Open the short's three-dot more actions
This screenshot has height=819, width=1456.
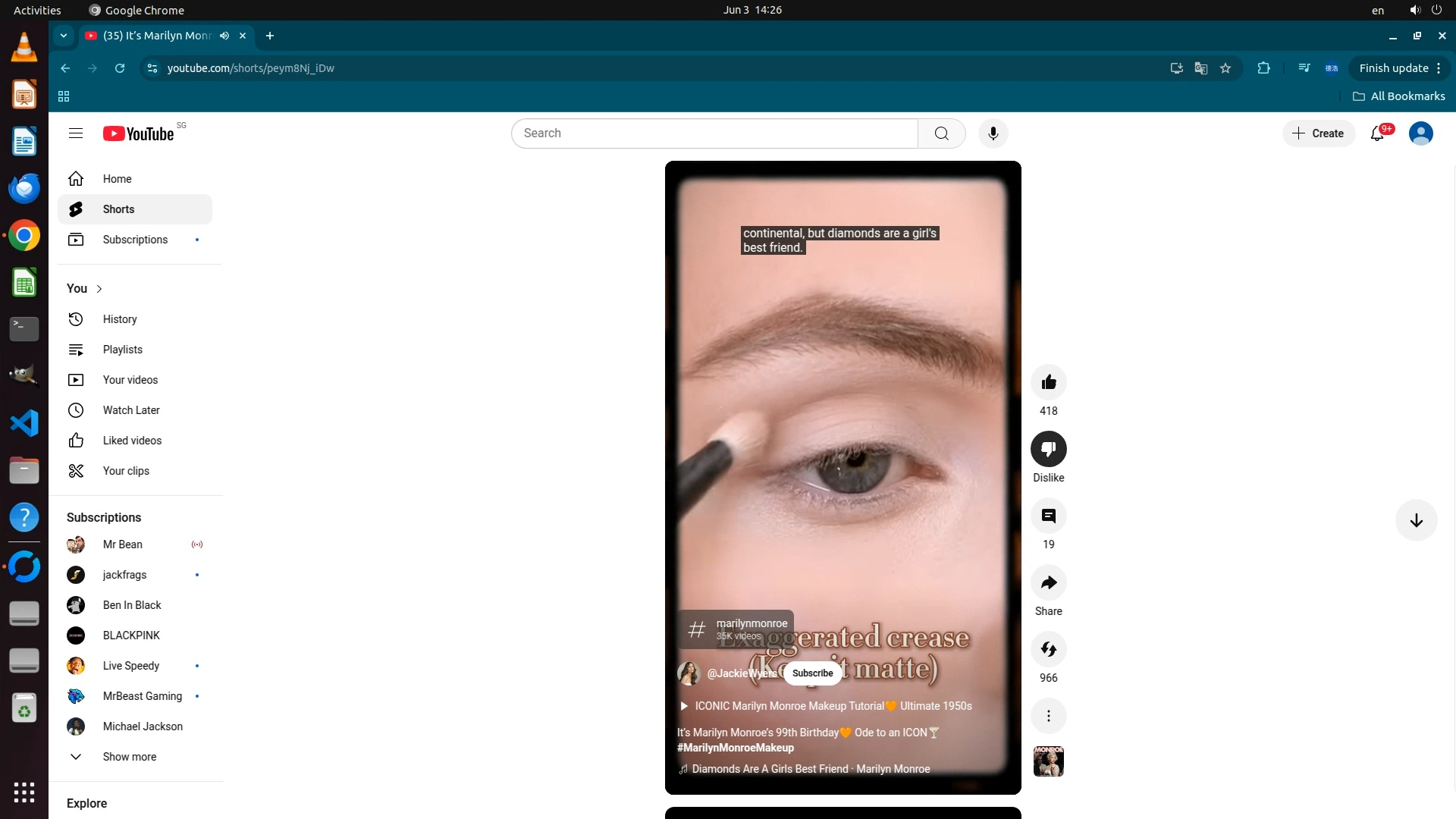click(1048, 716)
